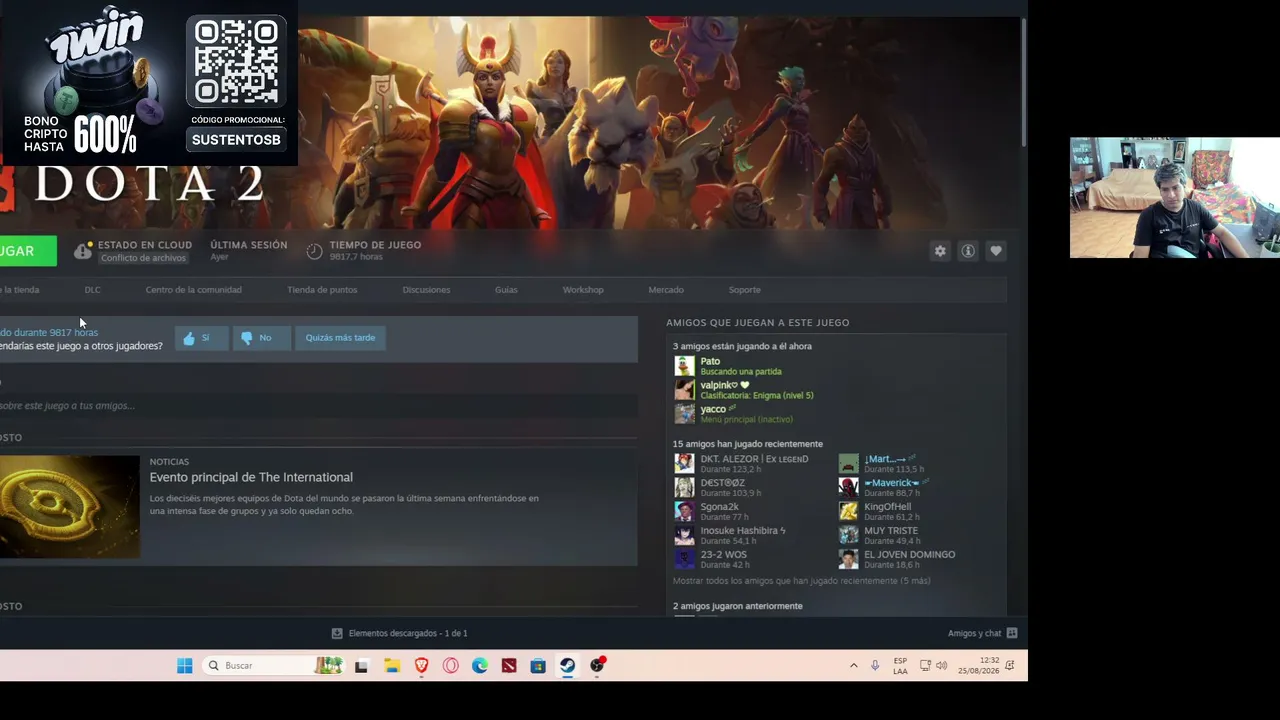Open Microsoft Store from the taskbar
The image size is (1280, 720).
538,666
